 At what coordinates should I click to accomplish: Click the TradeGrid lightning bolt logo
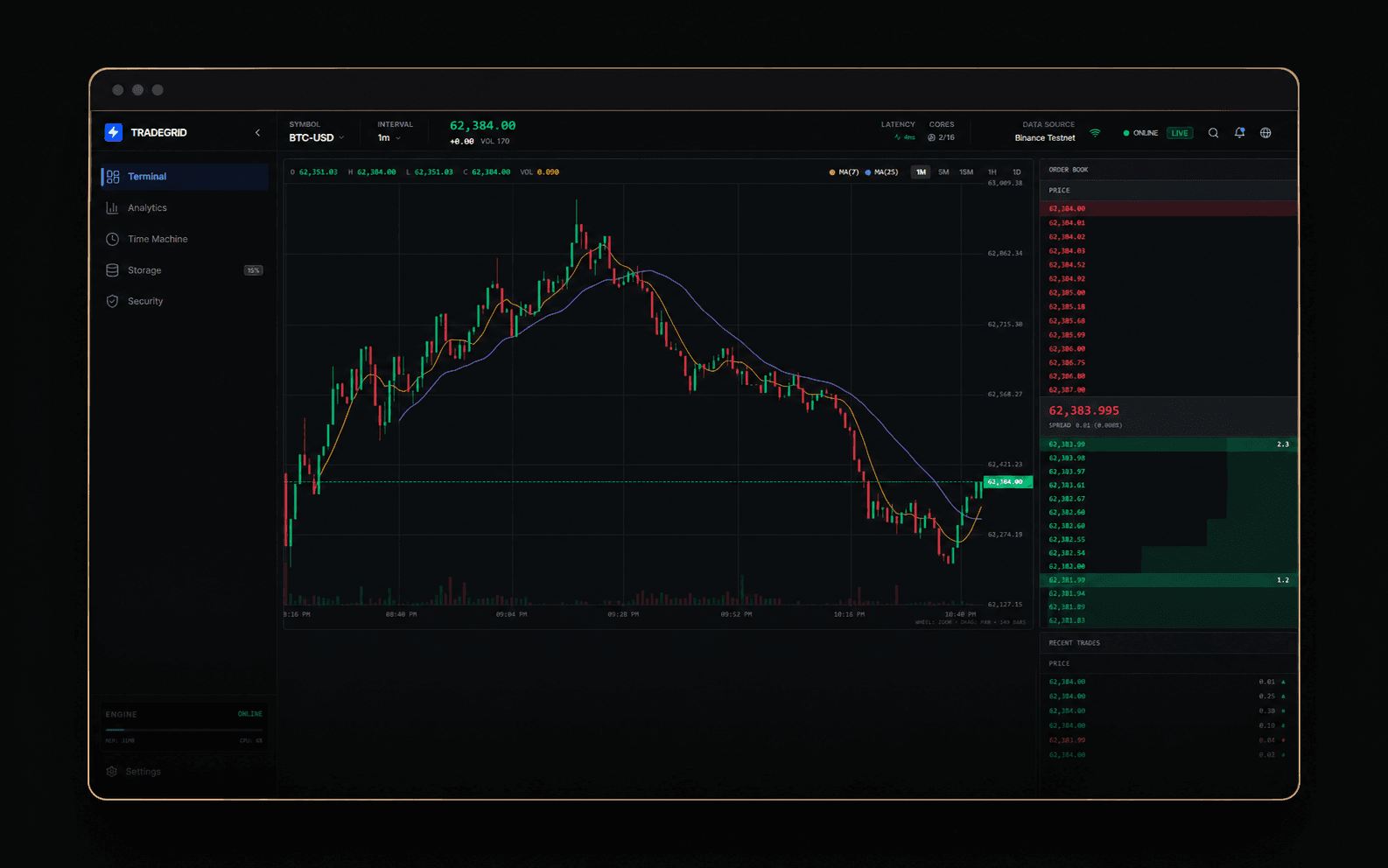point(114,132)
